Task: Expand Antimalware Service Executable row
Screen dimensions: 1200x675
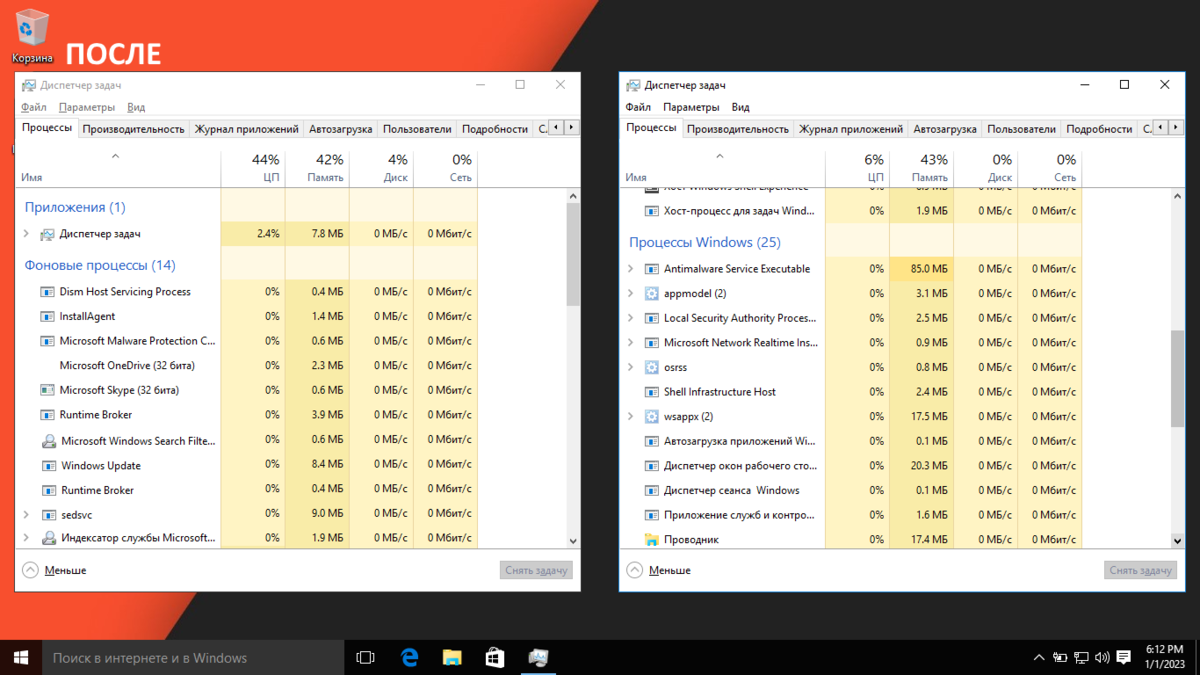Action: (630, 269)
